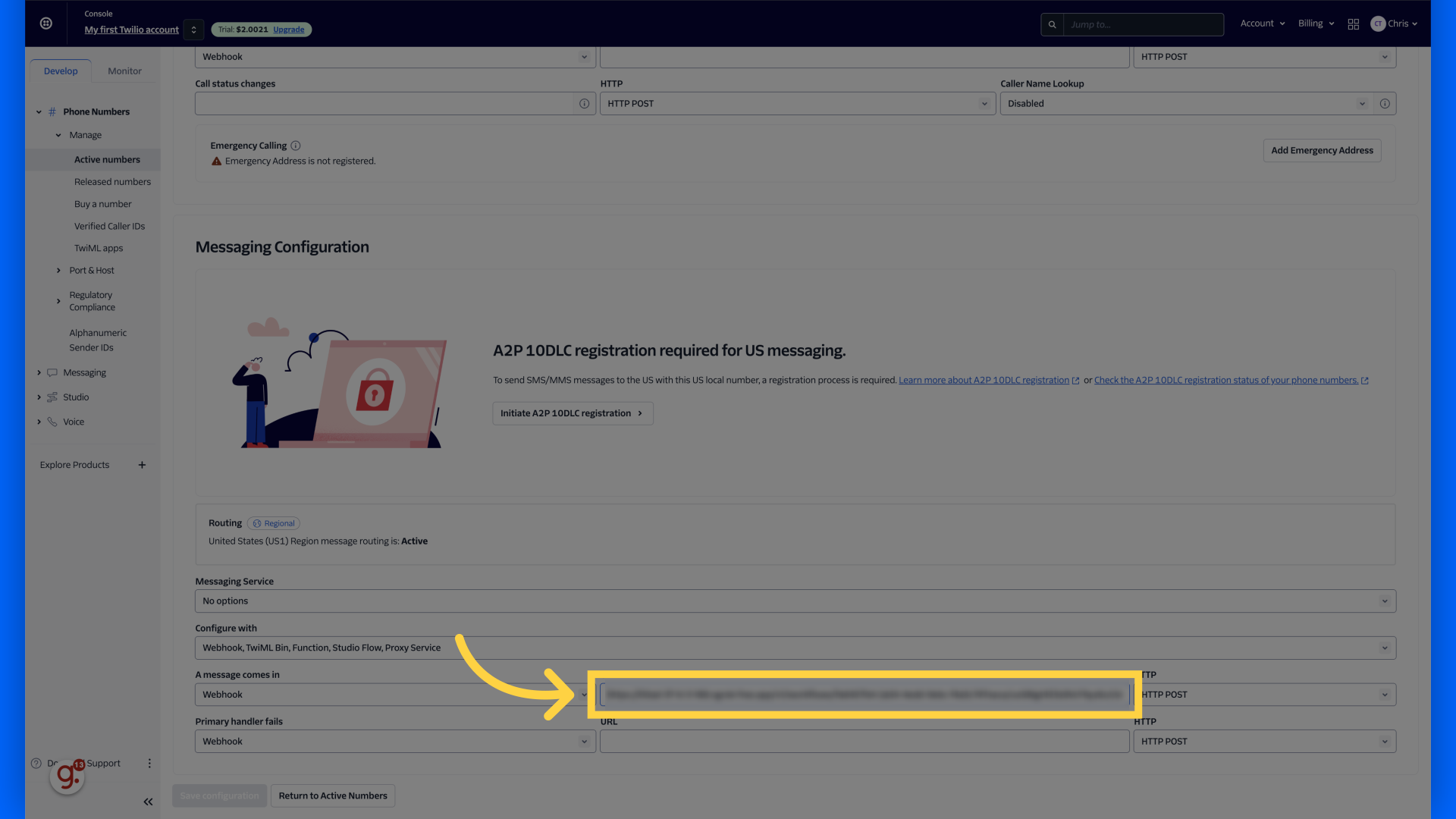The image size is (1456, 819).
Task: Open message comes in HTTP POST dropdown
Action: 1265,695
